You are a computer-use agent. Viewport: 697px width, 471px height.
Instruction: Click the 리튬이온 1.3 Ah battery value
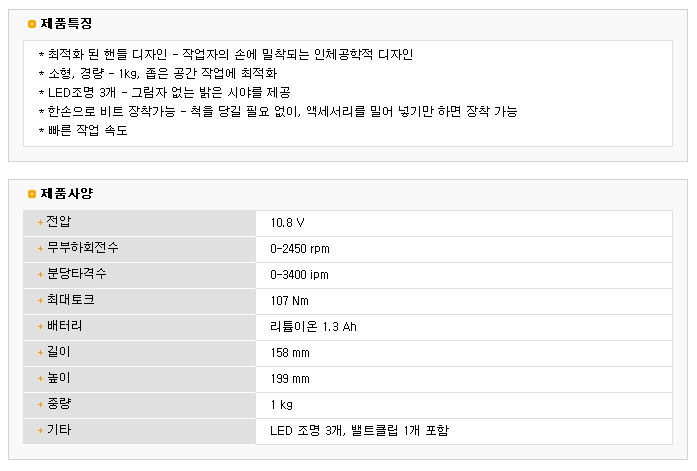(x=313, y=327)
